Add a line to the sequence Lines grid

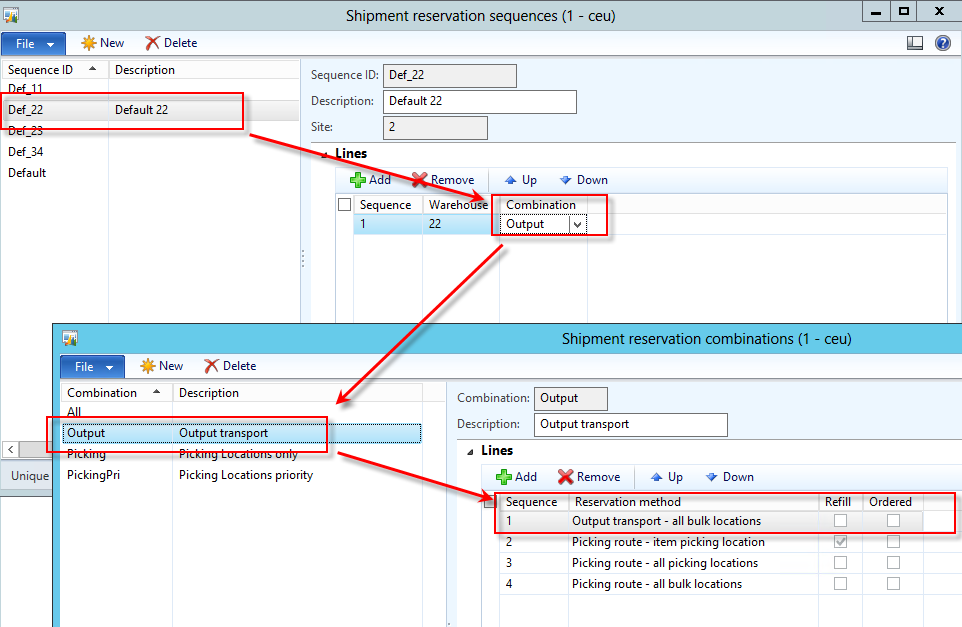[370, 180]
